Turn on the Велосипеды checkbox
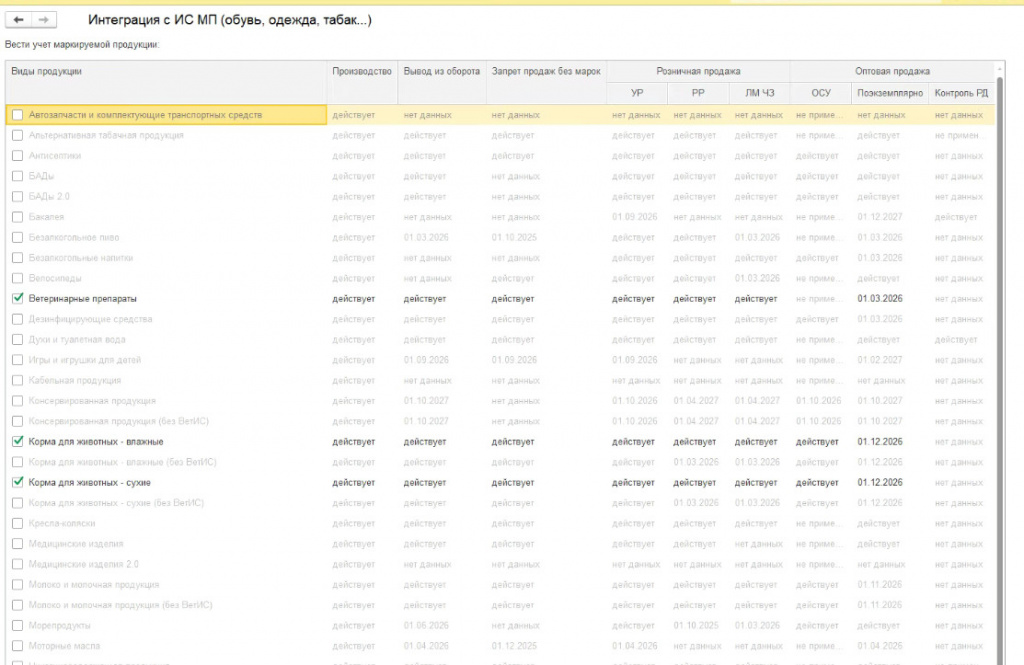The image size is (1024, 665). tap(18, 278)
